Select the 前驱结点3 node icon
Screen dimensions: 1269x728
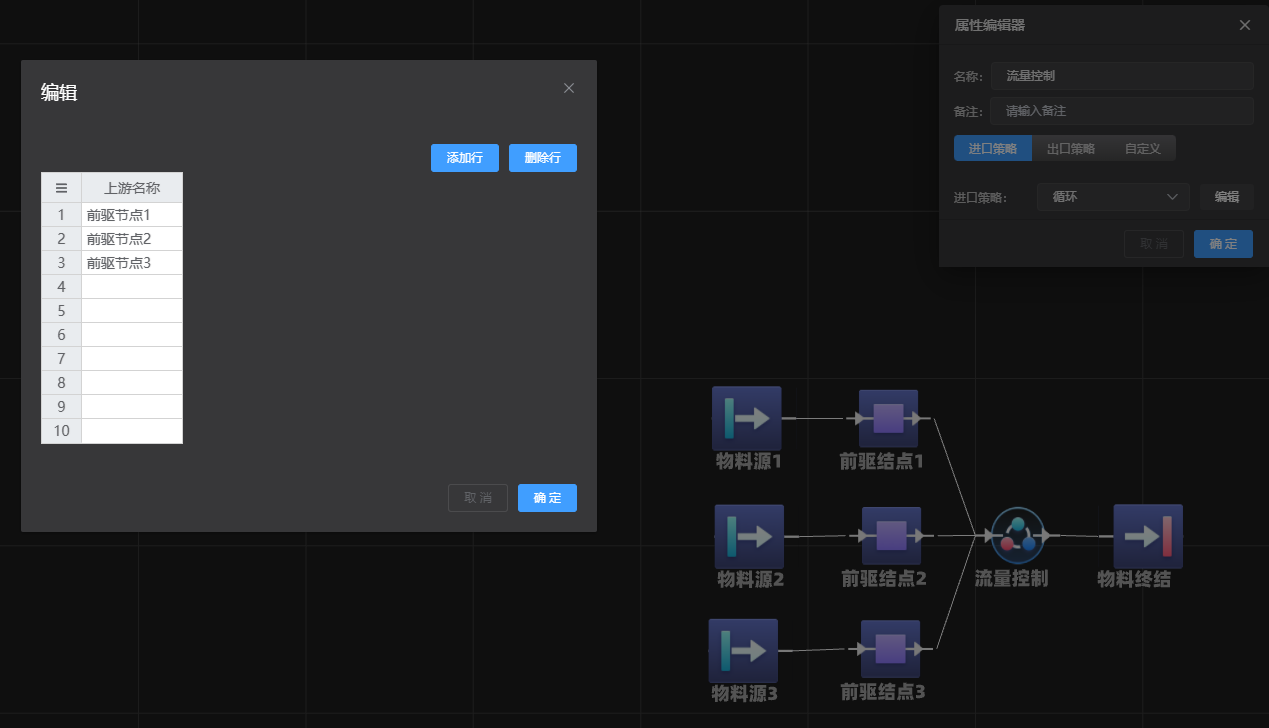pyautogui.click(x=890, y=649)
